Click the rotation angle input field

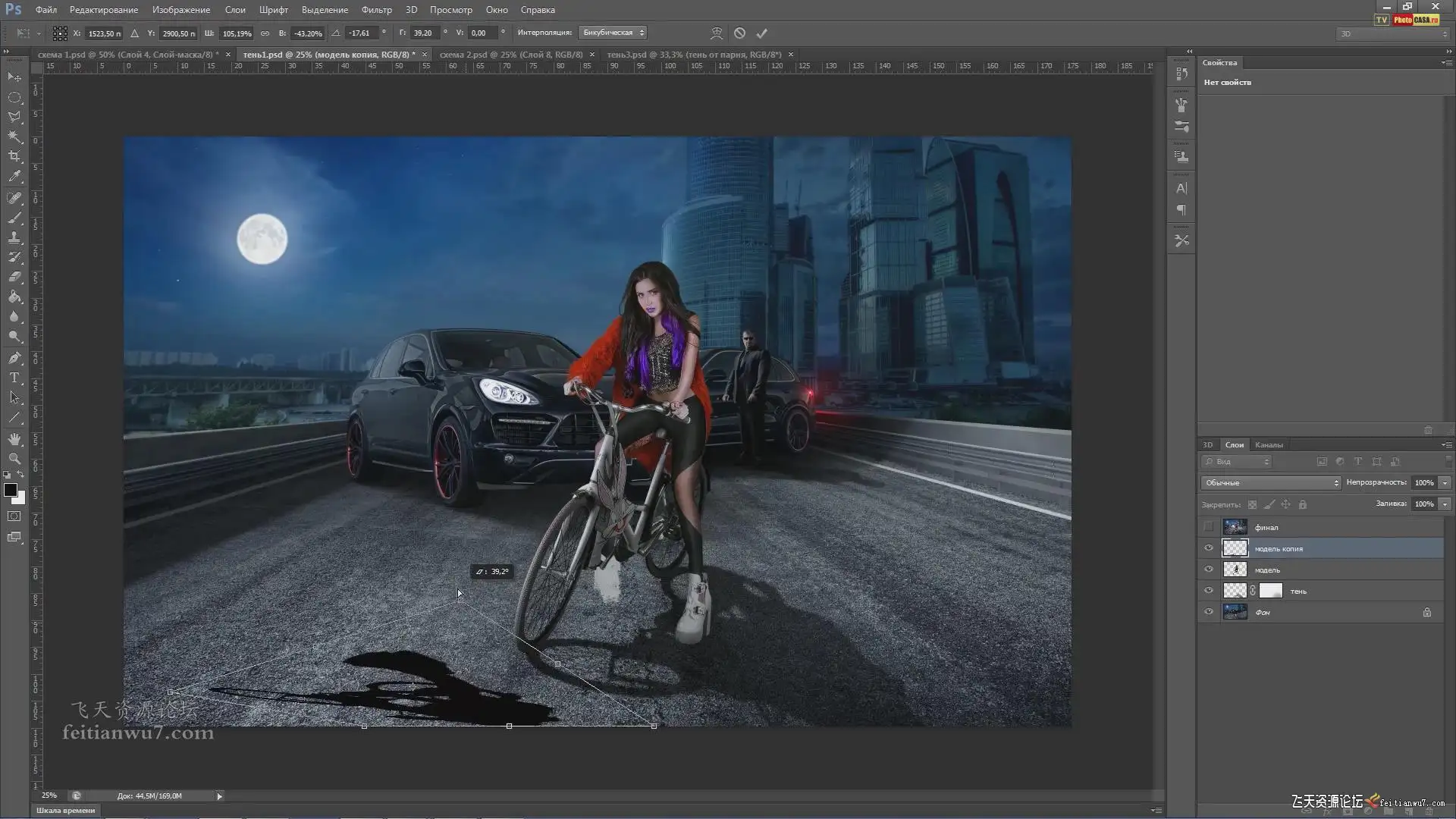[x=361, y=33]
